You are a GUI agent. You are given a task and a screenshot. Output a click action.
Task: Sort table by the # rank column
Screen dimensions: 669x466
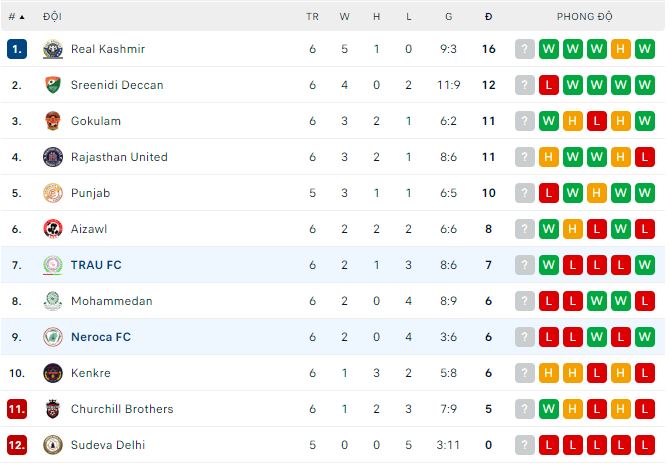[x=16, y=17]
